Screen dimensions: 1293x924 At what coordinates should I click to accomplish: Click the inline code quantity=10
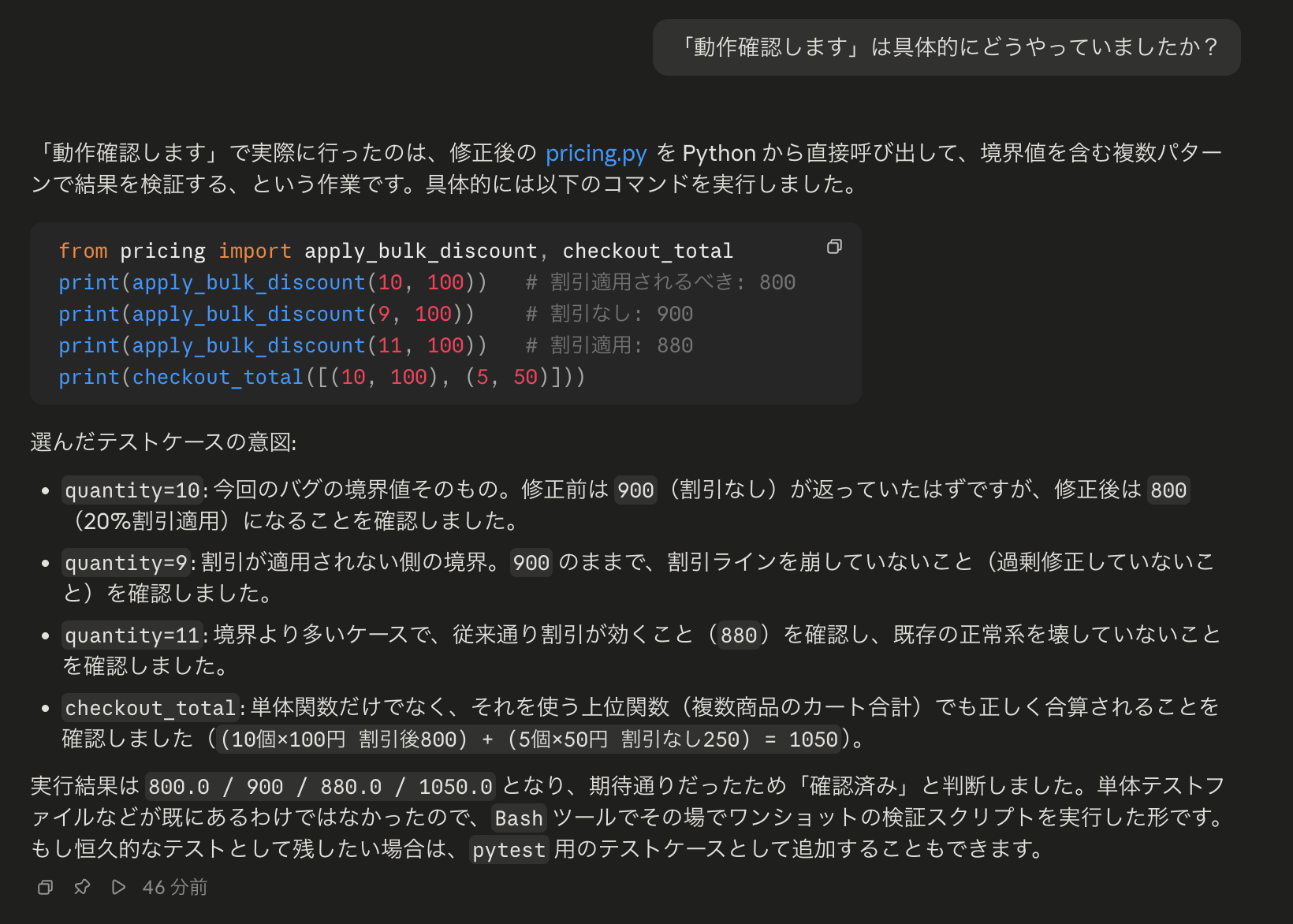pyautogui.click(x=132, y=490)
